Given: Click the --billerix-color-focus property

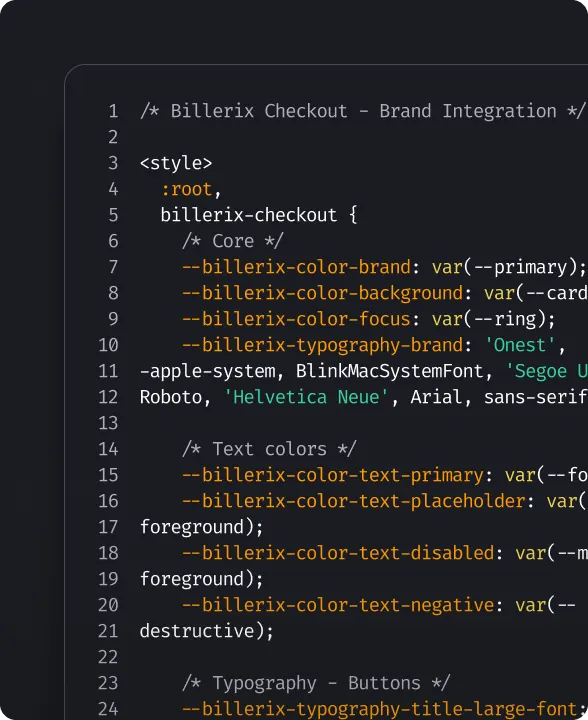Looking at the screenshot, I should [x=297, y=319].
